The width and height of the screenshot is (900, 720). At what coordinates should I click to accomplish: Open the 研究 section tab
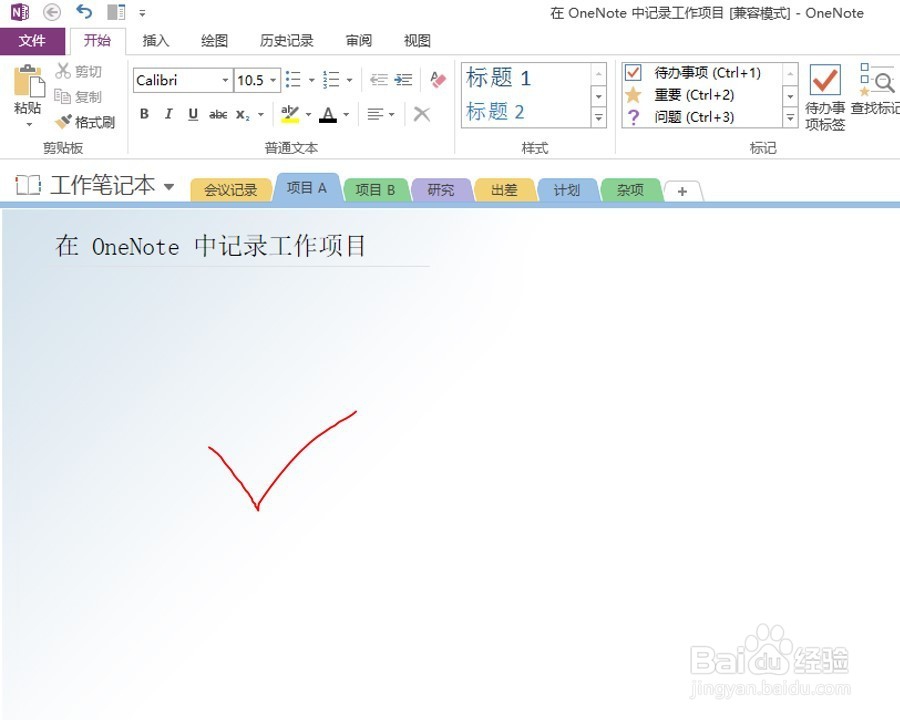441,190
